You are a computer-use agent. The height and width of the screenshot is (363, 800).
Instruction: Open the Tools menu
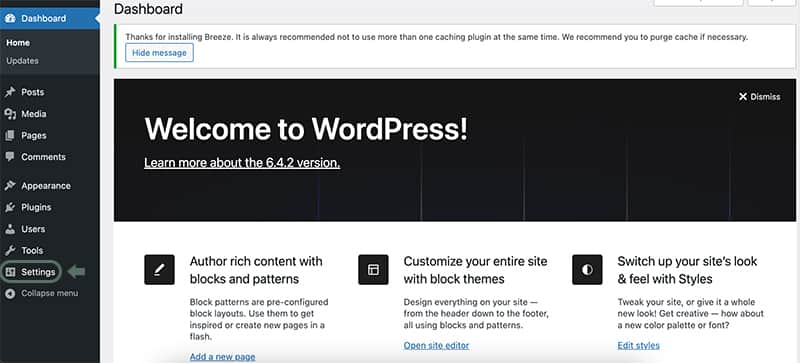click(x=32, y=250)
